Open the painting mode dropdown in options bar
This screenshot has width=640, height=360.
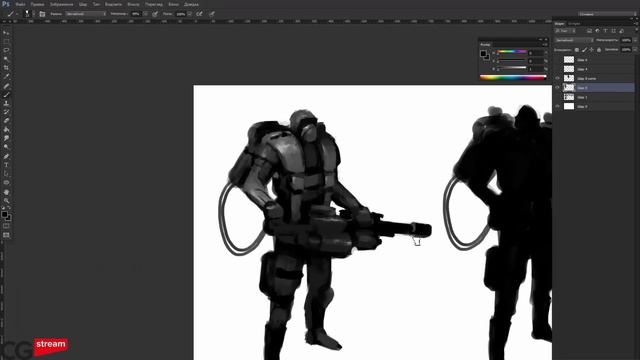[86, 14]
